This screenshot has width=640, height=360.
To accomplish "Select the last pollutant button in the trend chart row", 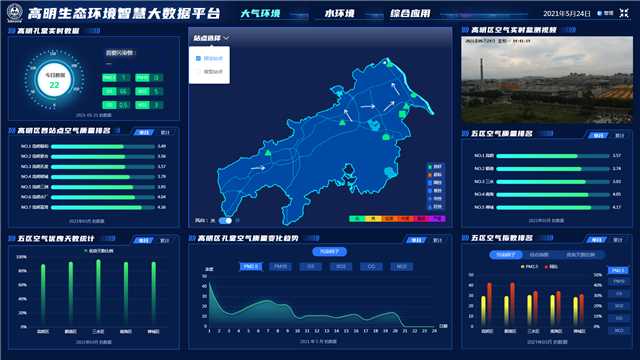I will coord(401,267).
